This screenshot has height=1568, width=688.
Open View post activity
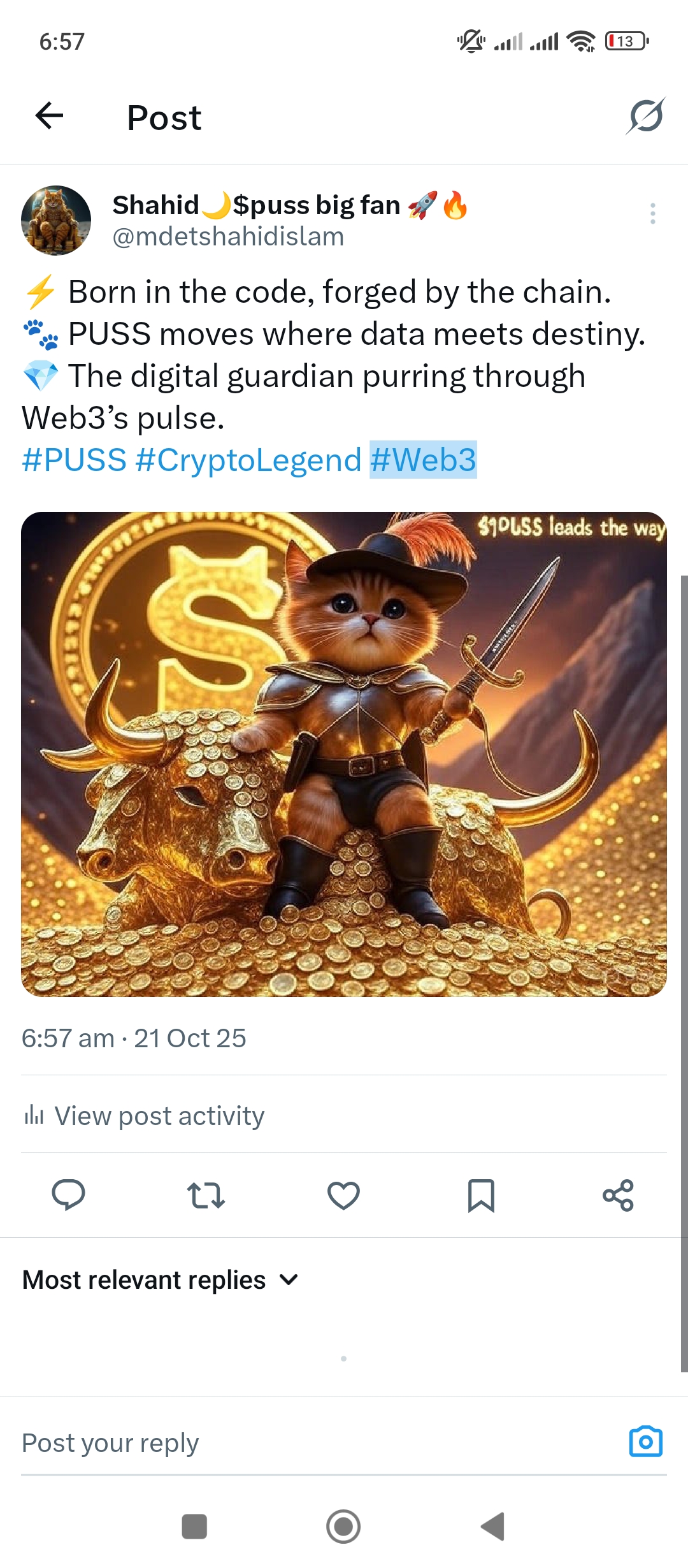144,1115
